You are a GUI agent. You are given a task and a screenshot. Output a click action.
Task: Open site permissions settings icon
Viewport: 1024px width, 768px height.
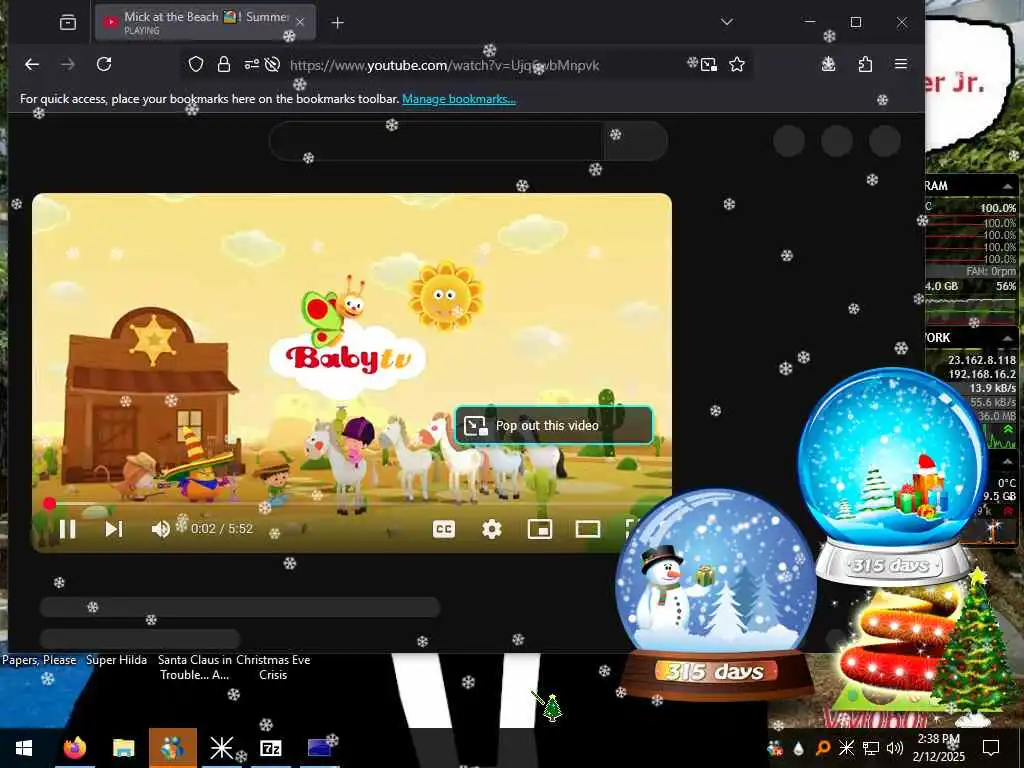click(251, 64)
